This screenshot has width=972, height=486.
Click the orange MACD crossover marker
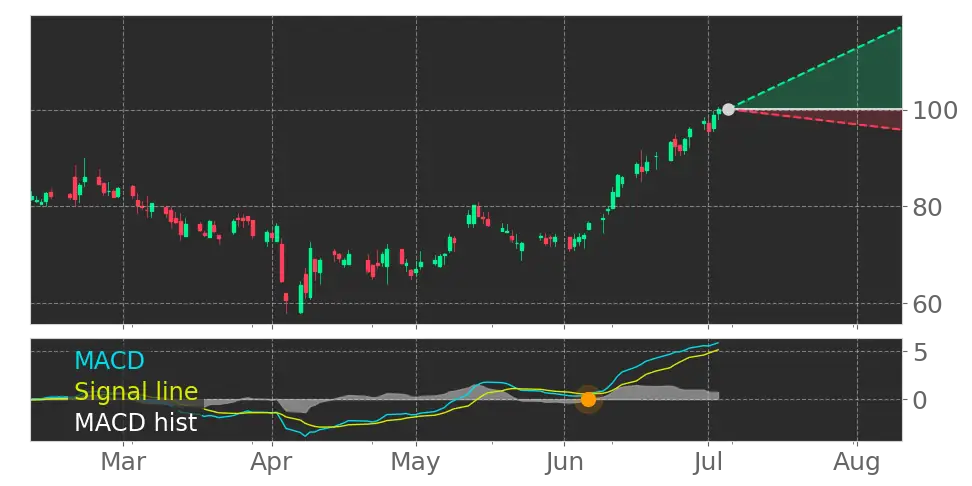(588, 400)
